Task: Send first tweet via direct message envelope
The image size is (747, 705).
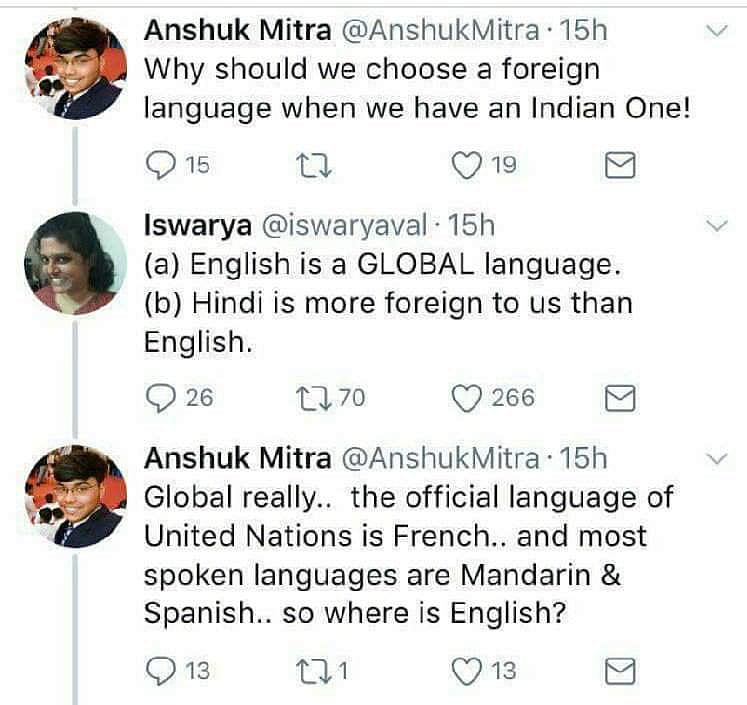Action: [x=621, y=165]
